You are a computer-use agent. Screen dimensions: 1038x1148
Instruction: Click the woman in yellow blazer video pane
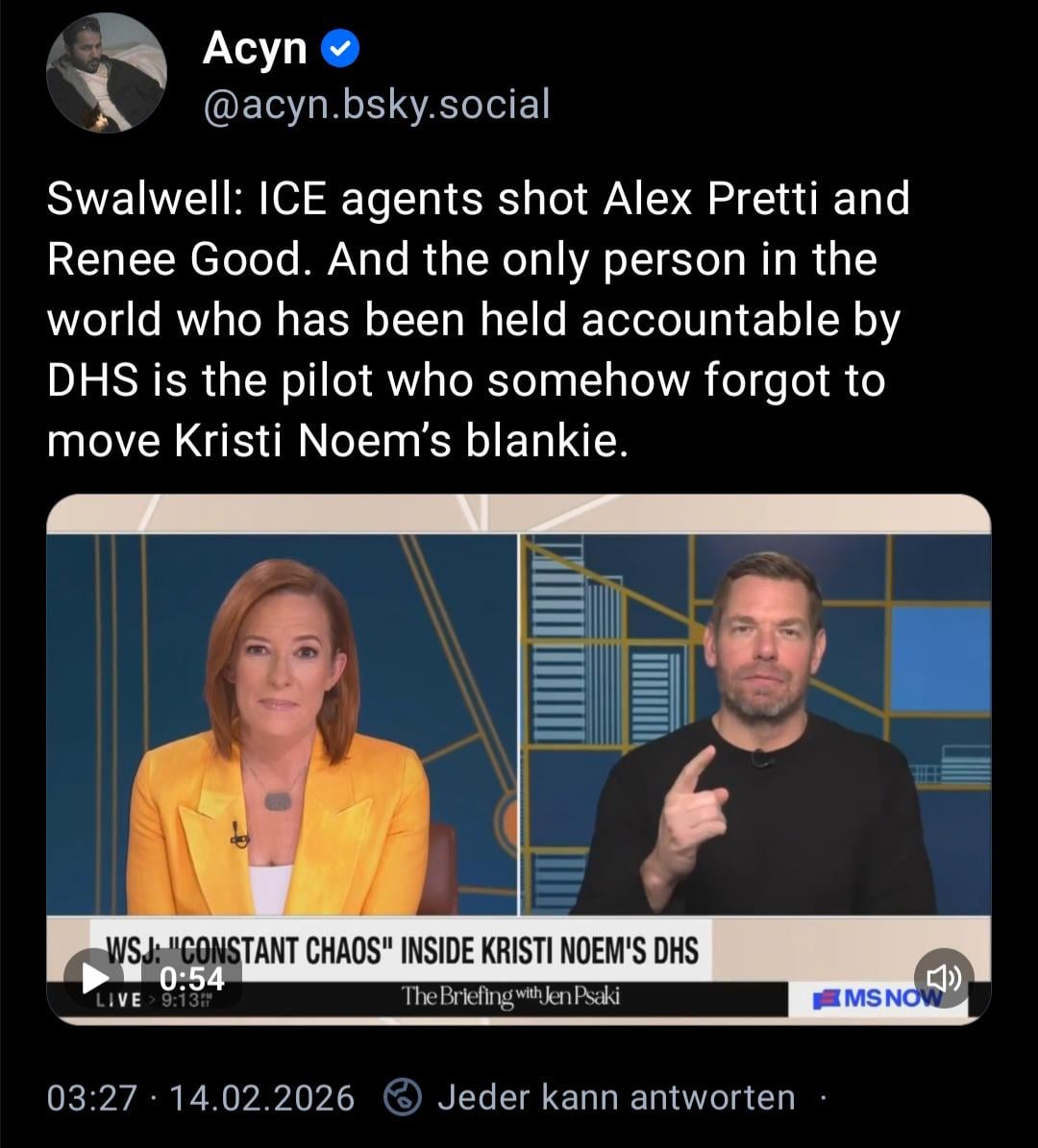[282, 724]
